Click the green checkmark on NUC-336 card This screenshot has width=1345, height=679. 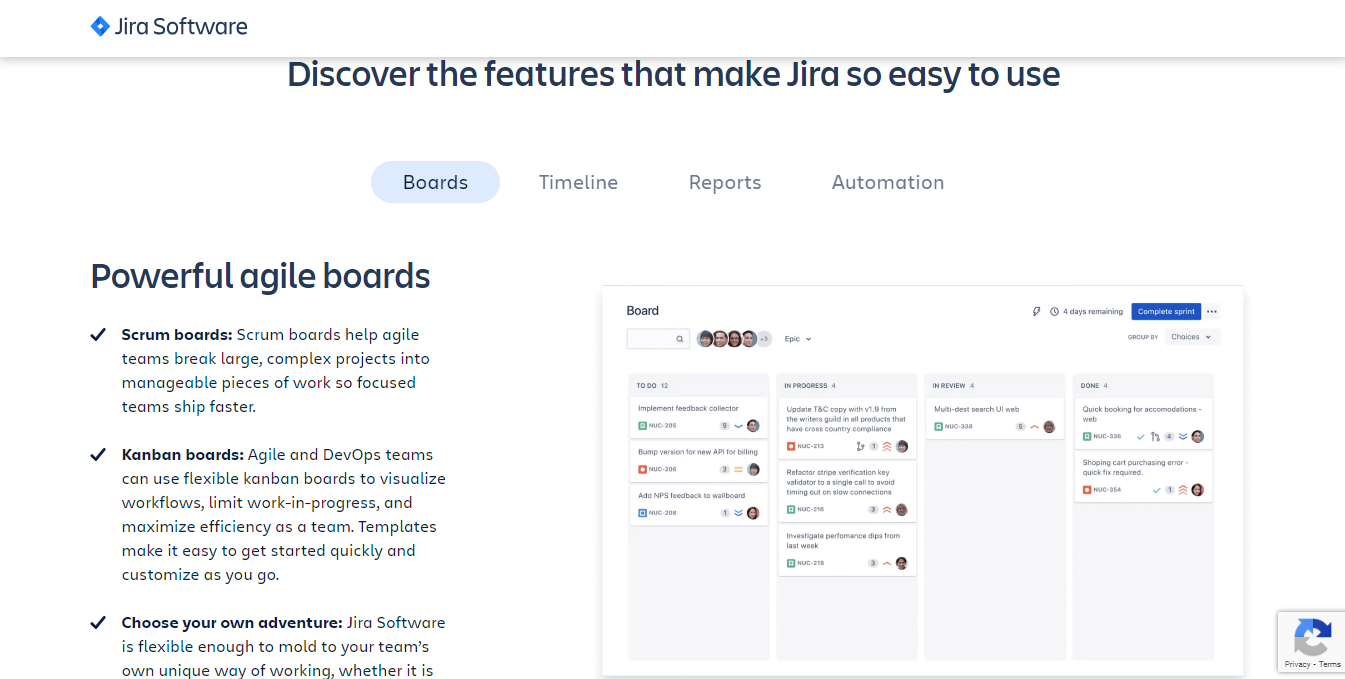[x=1141, y=436]
